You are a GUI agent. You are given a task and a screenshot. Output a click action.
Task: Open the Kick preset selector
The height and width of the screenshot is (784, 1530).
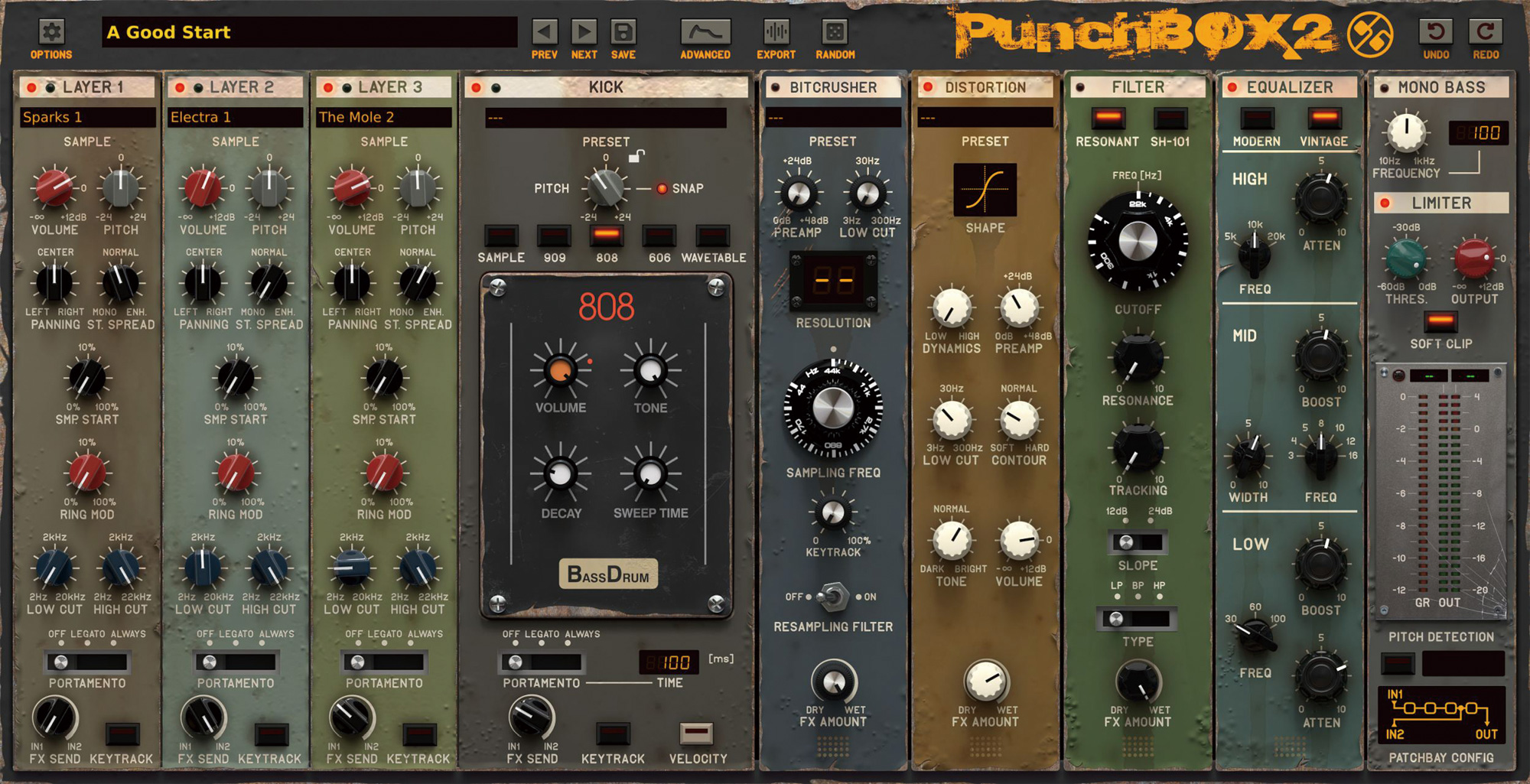(605, 118)
